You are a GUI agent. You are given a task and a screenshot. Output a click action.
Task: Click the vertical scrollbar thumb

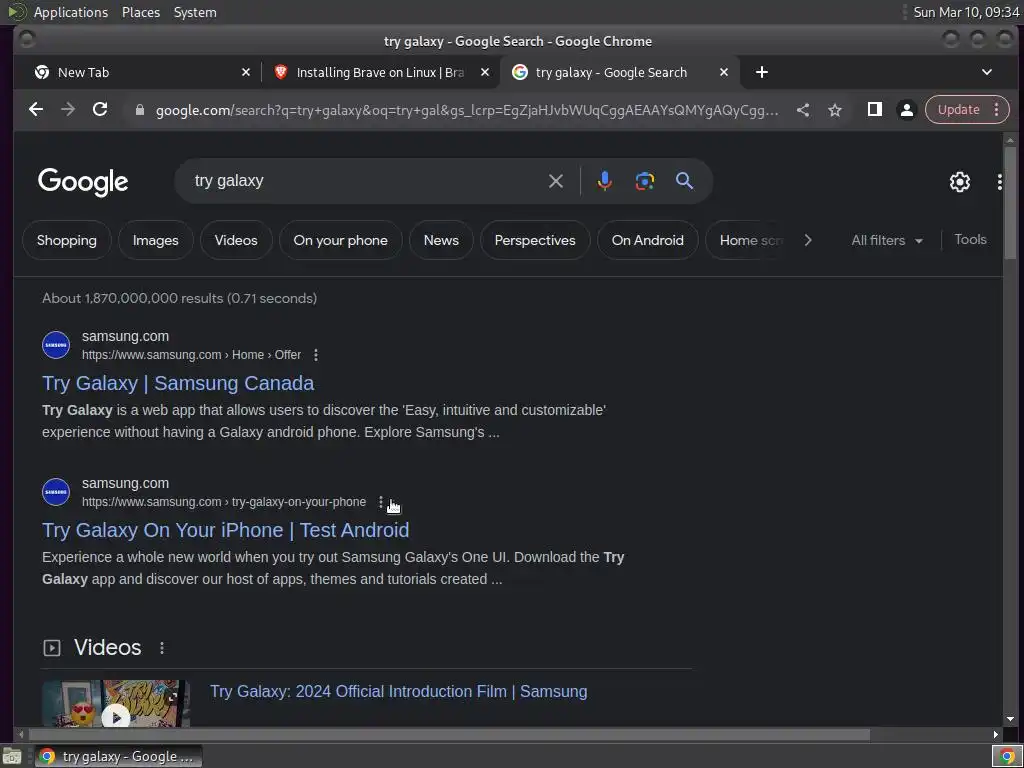click(x=1010, y=201)
